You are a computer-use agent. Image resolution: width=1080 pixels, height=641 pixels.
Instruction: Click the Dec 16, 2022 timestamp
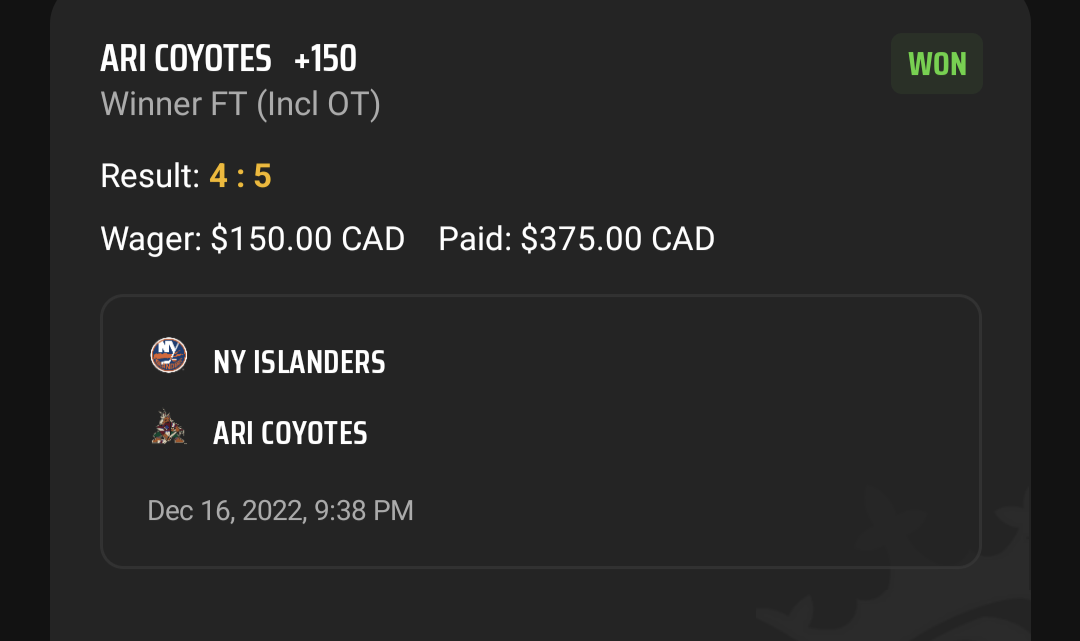point(225,511)
